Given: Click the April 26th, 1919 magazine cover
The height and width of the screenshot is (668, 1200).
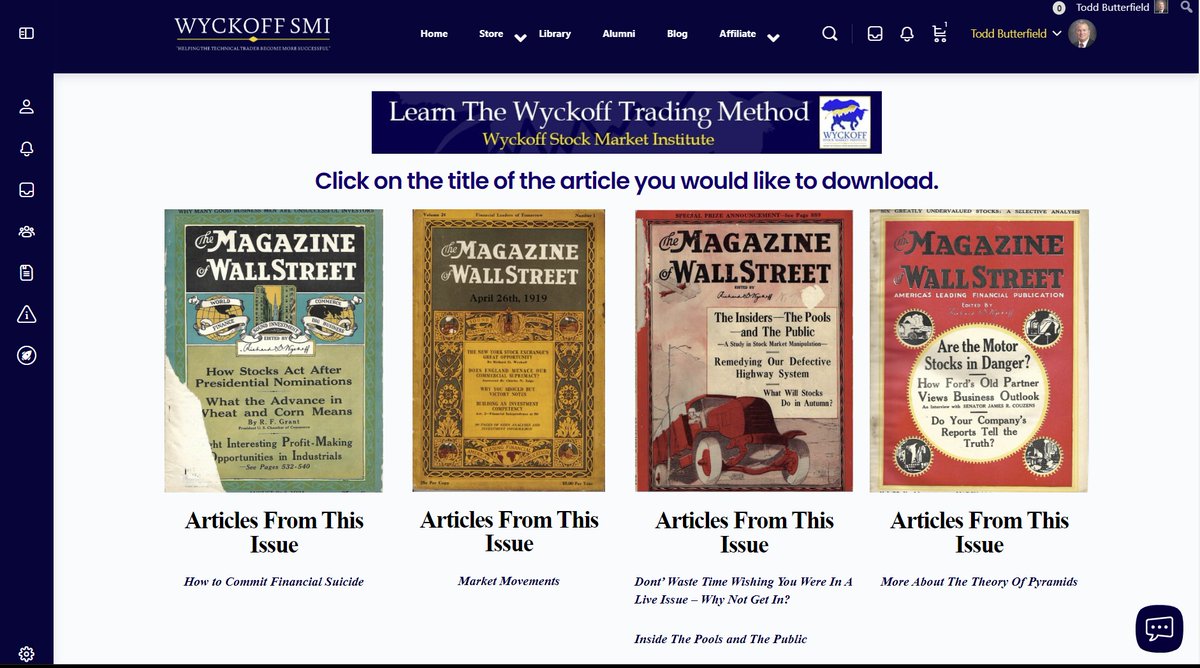Looking at the screenshot, I should 509,350.
